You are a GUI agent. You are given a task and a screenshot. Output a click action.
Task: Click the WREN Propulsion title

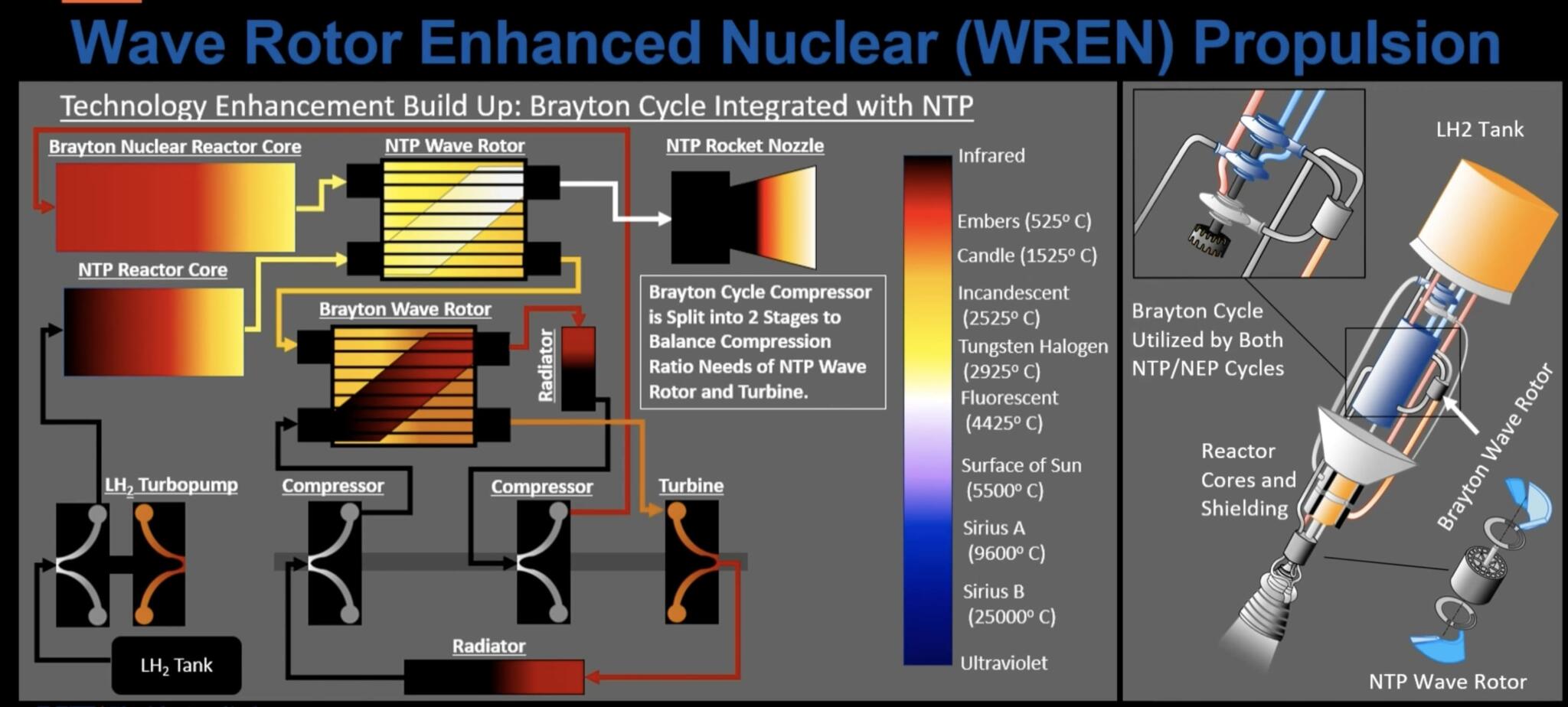point(781,42)
